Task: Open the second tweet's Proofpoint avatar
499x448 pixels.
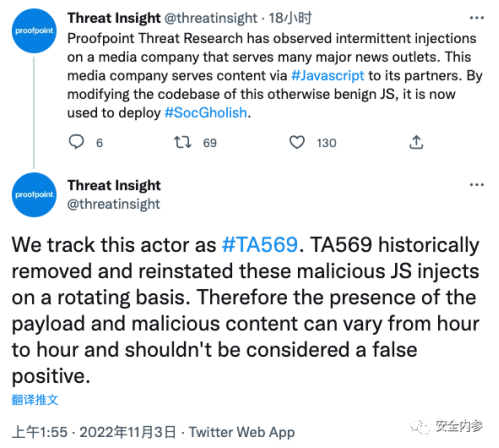Action: [x=34, y=195]
